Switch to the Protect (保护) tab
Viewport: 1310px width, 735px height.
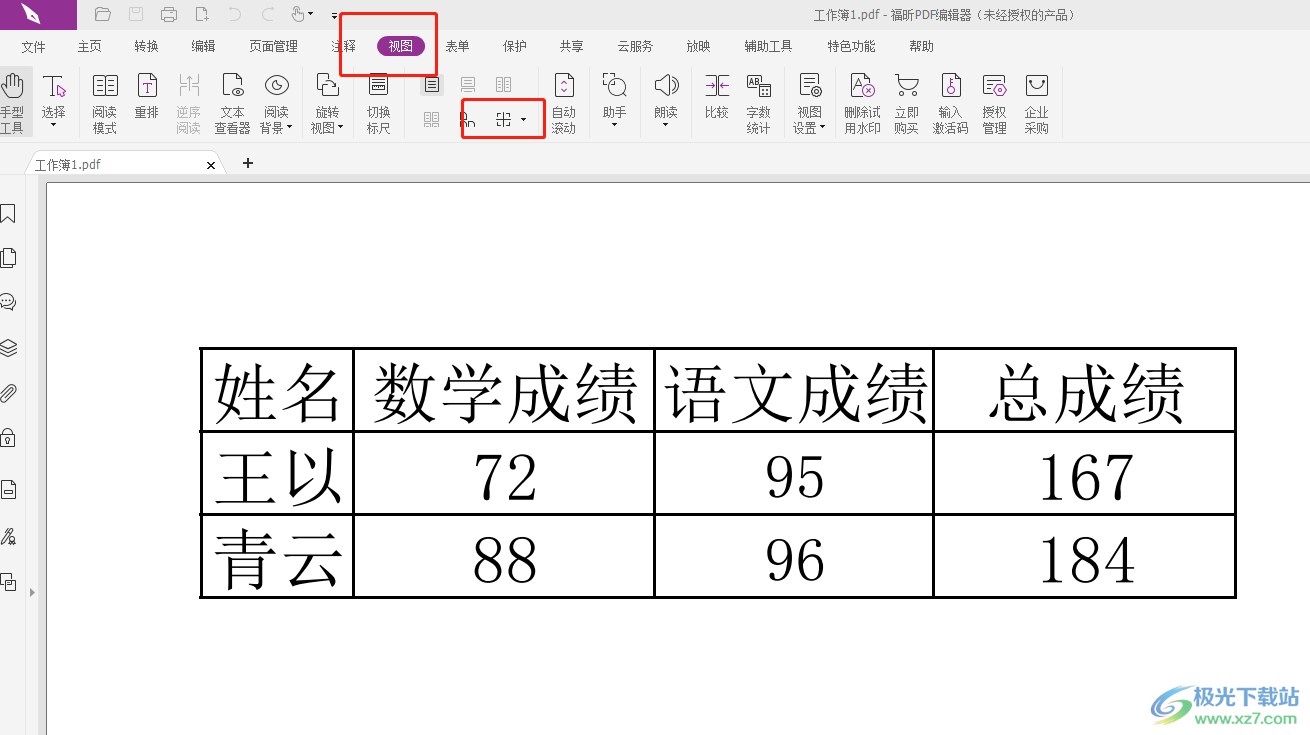click(x=515, y=46)
